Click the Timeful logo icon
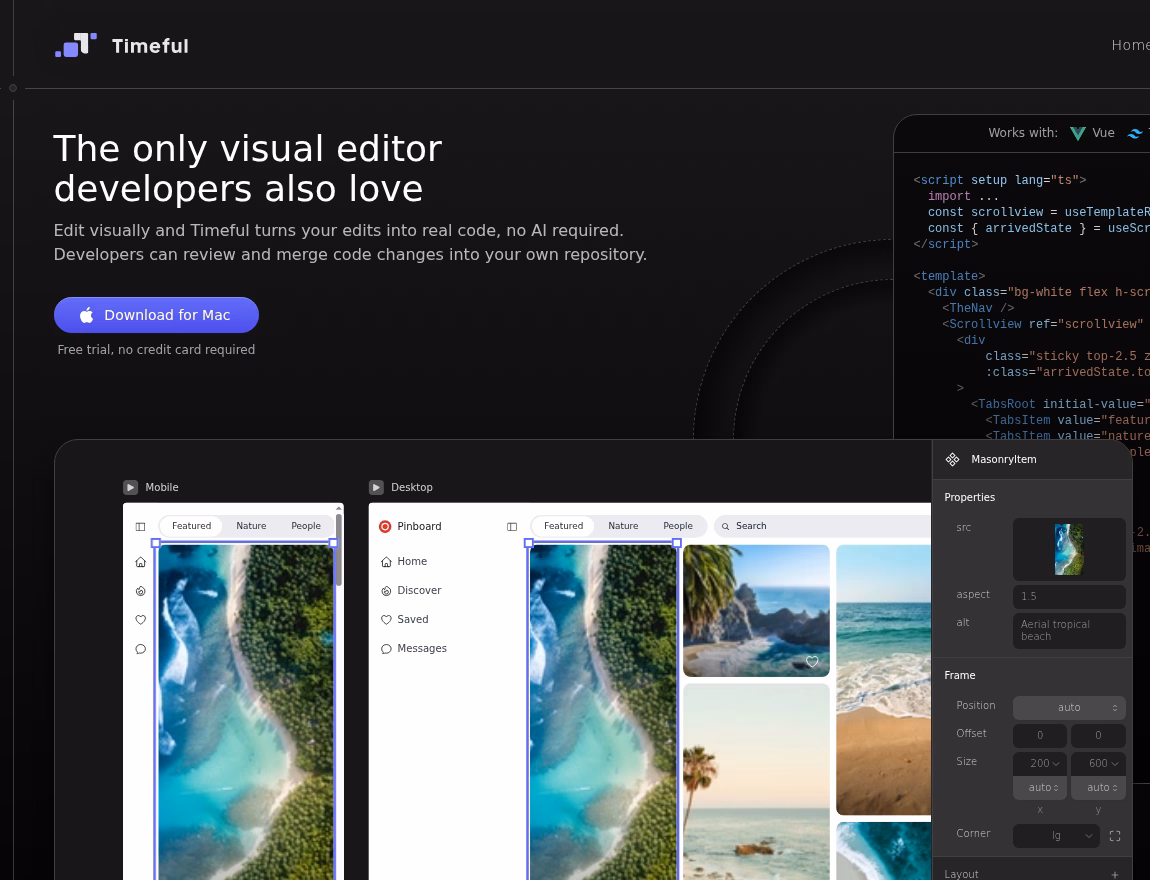The width and height of the screenshot is (1150, 880). (76, 45)
